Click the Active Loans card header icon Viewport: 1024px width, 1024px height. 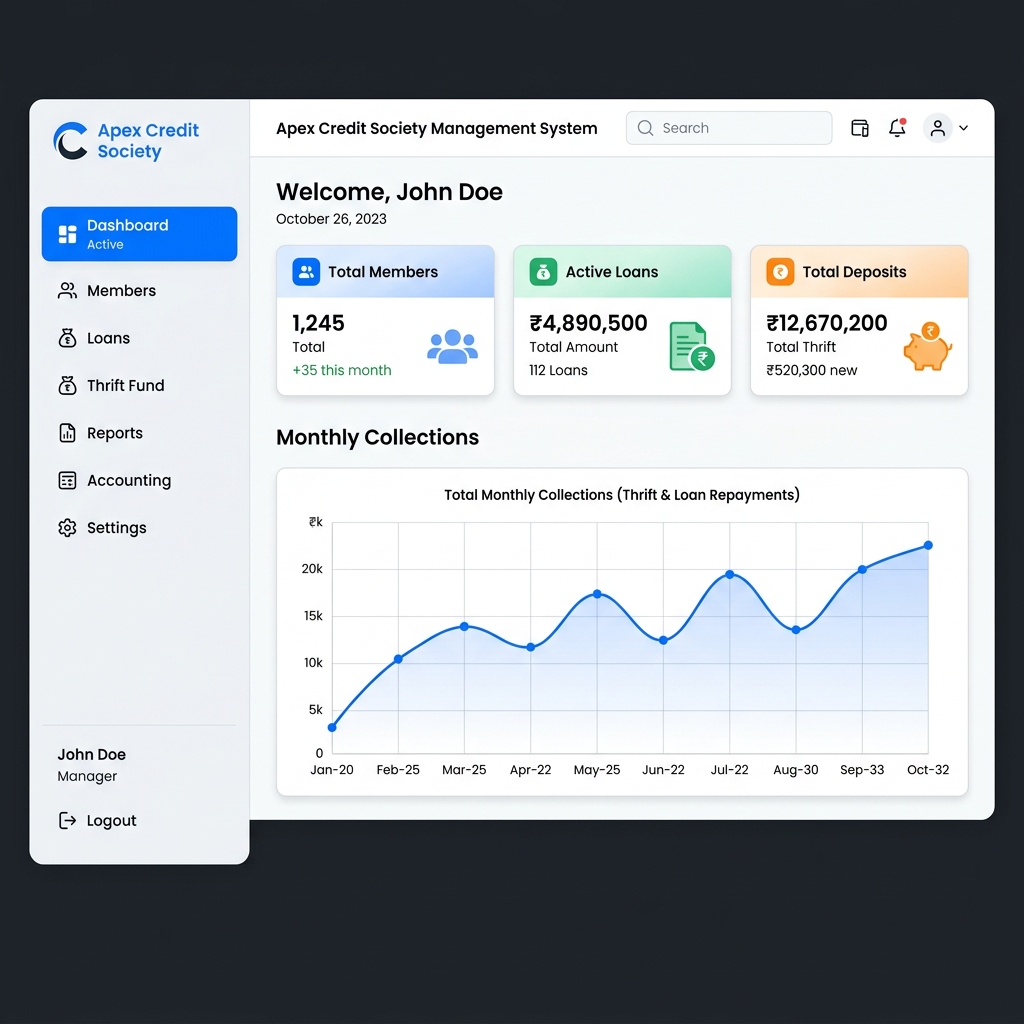(x=543, y=272)
